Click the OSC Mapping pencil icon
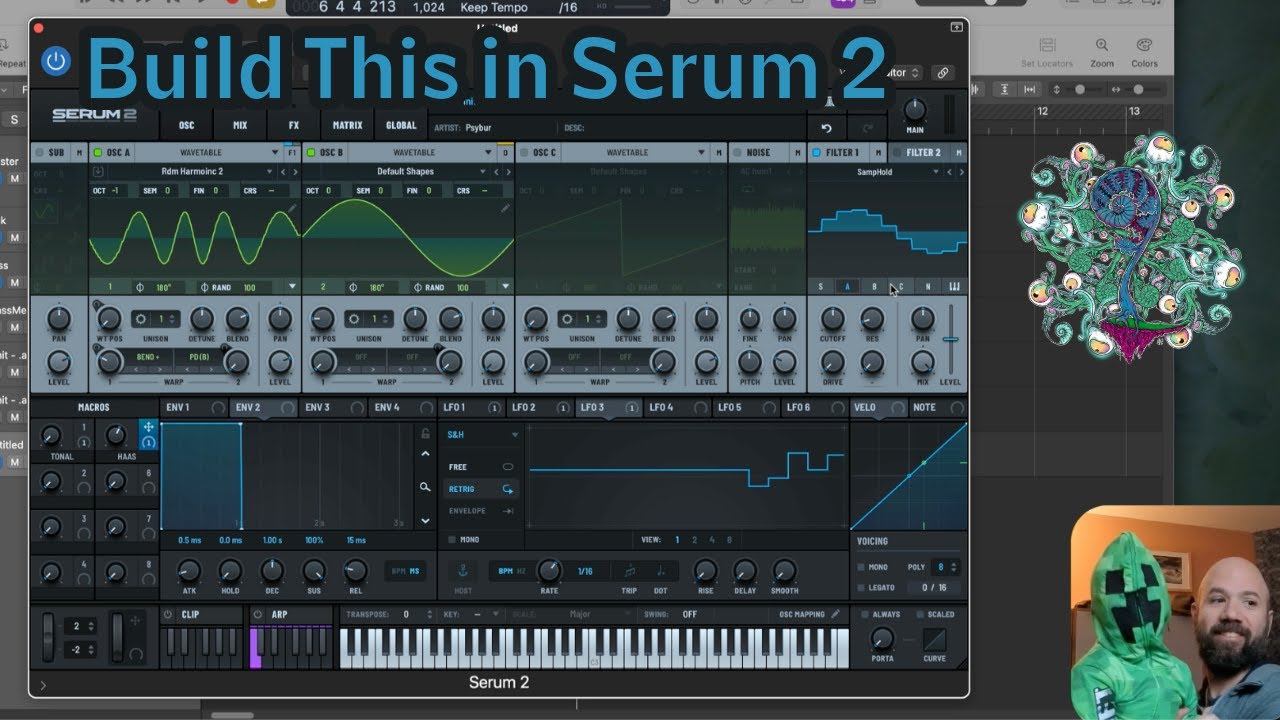 coord(835,614)
